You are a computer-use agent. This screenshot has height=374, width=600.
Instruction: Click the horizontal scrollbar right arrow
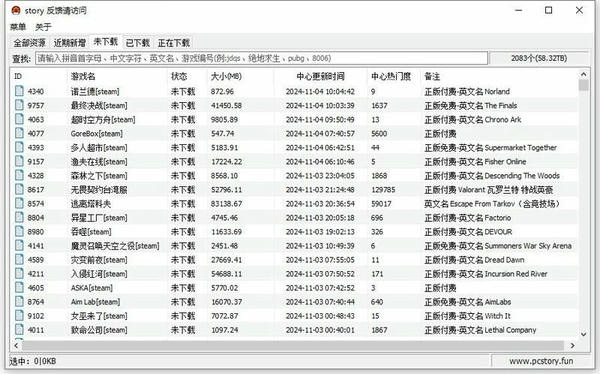(572, 345)
